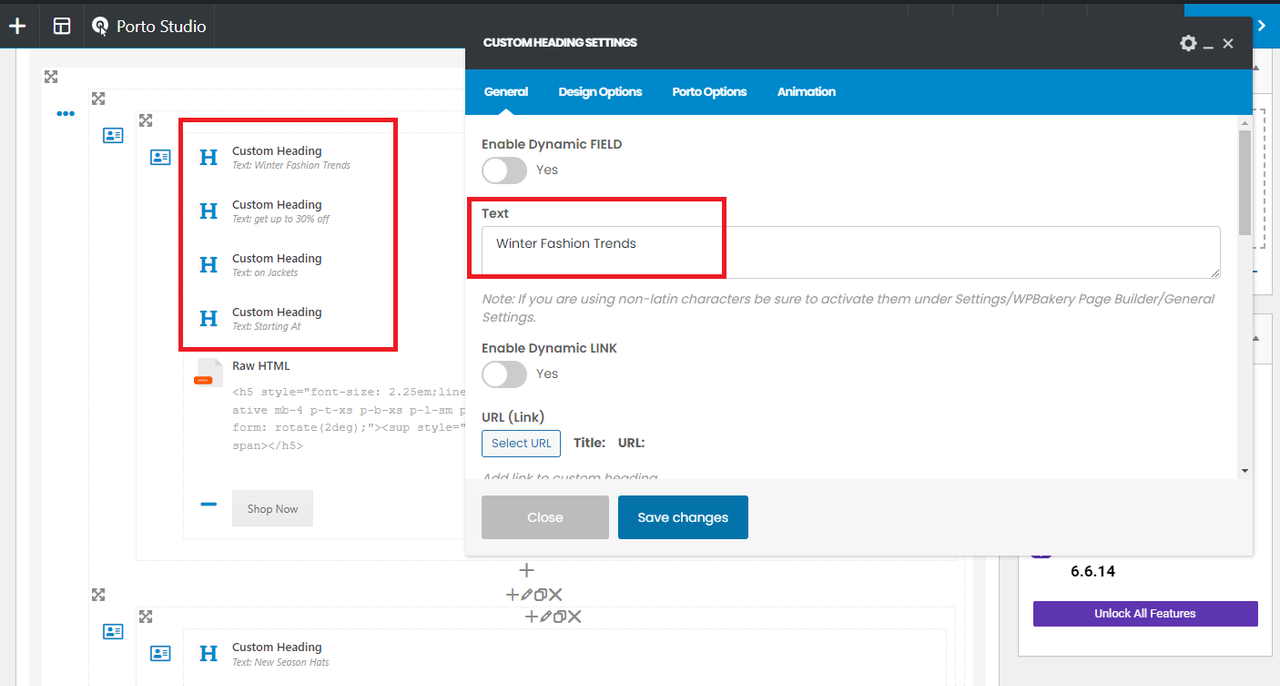
Task: Click the column card icon beside Winter Fashion Trends heading
Action: pyautogui.click(x=160, y=157)
